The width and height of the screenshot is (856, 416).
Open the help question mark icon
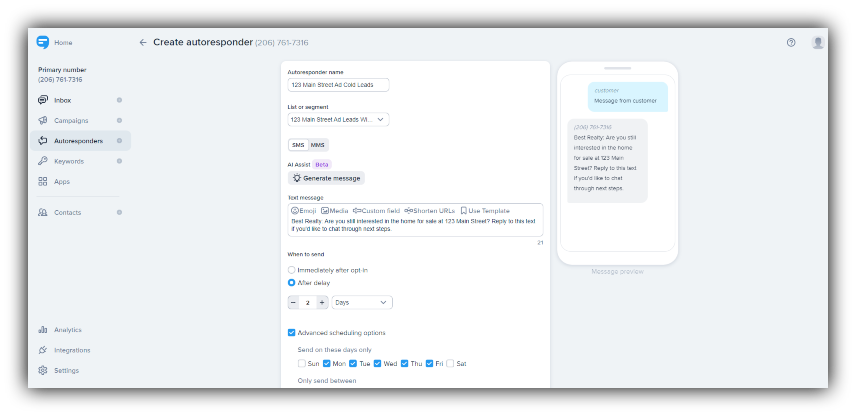coord(791,43)
